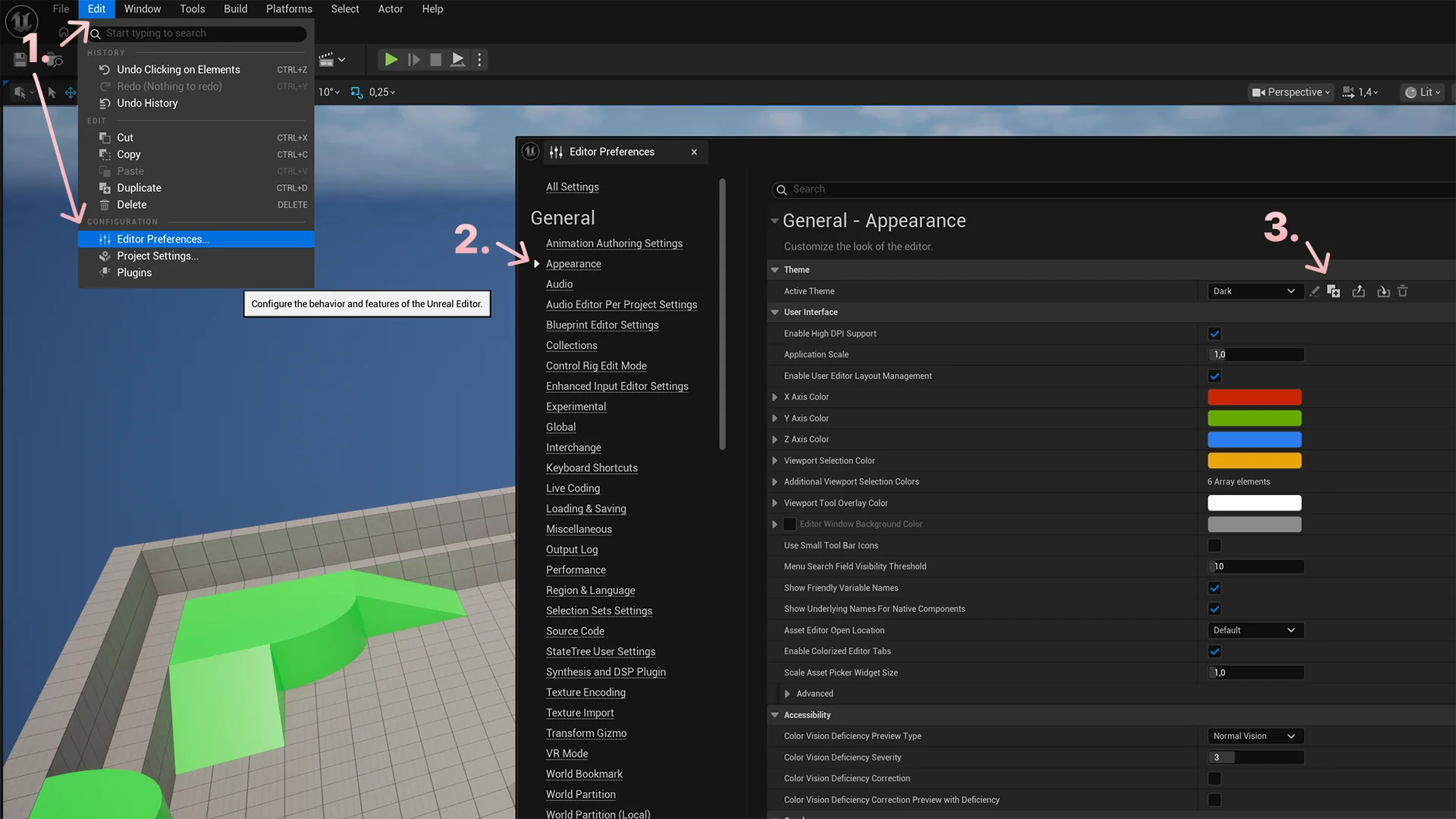Open the Window menu
Screen dimensions: 1456x819
(143, 9)
